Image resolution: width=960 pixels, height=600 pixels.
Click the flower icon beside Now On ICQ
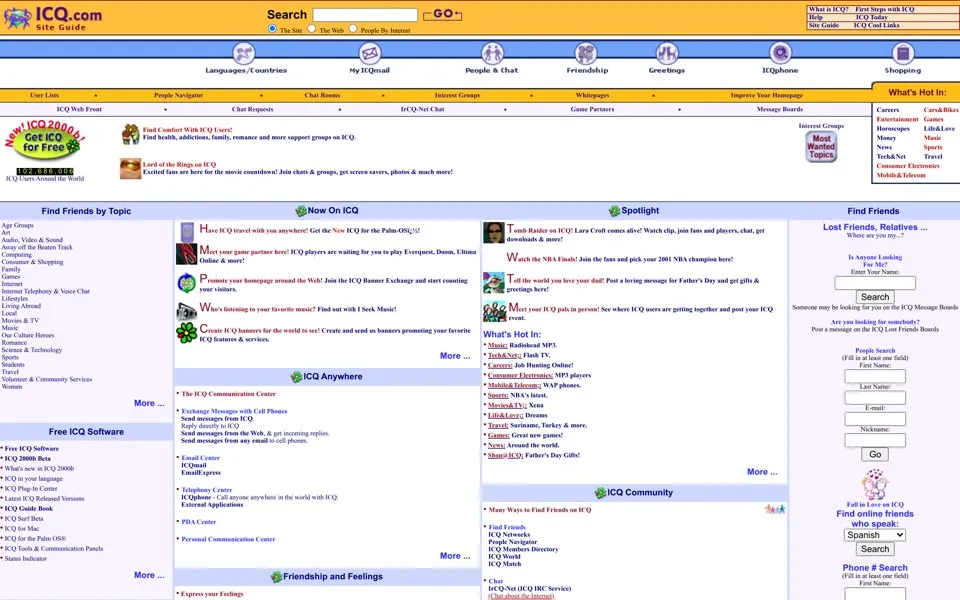(301, 211)
